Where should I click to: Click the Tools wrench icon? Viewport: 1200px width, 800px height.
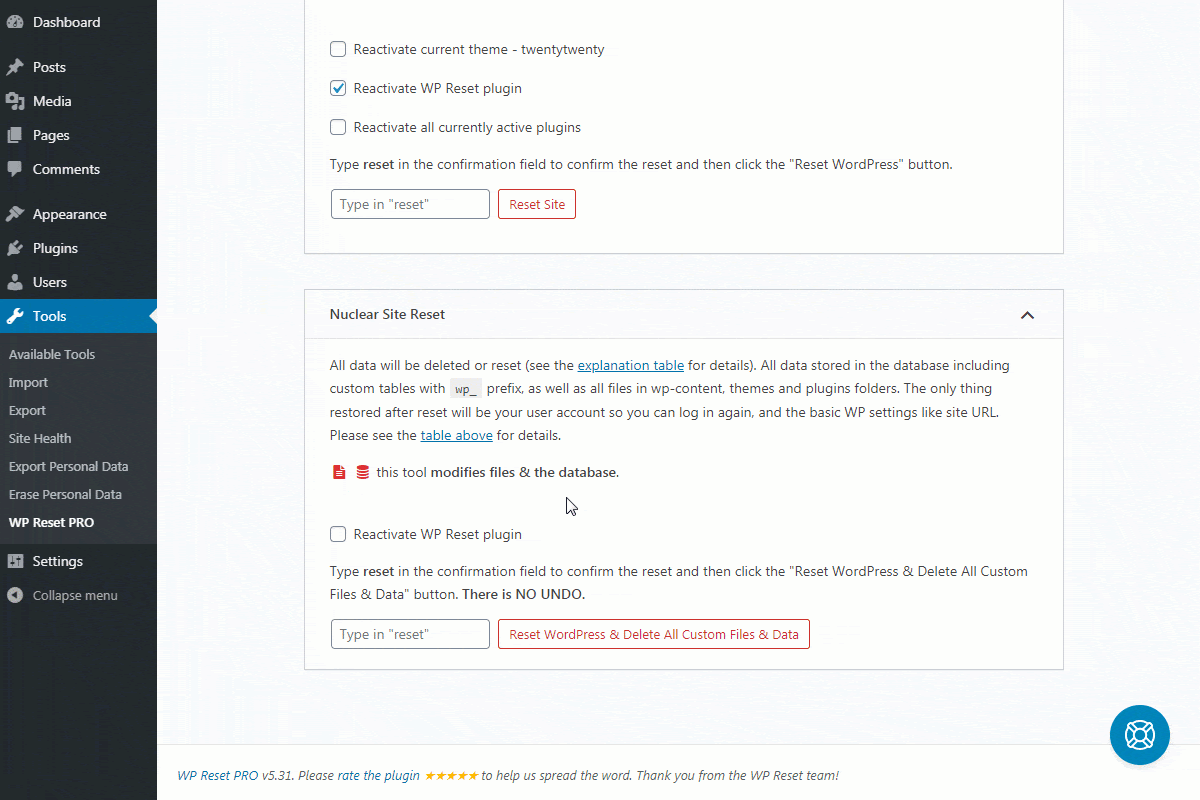[15, 316]
